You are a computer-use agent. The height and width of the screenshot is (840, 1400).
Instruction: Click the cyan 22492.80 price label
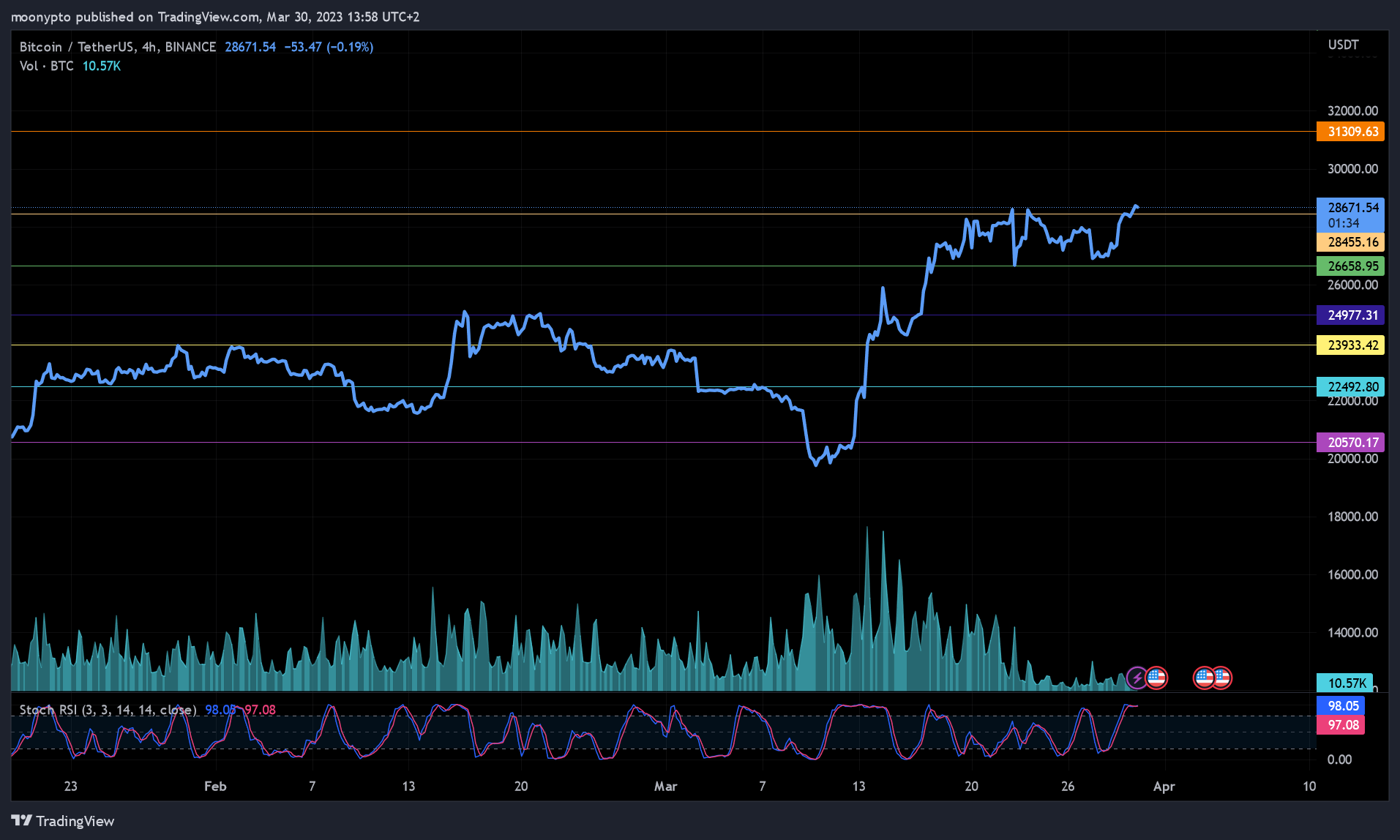[x=1350, y=387]
